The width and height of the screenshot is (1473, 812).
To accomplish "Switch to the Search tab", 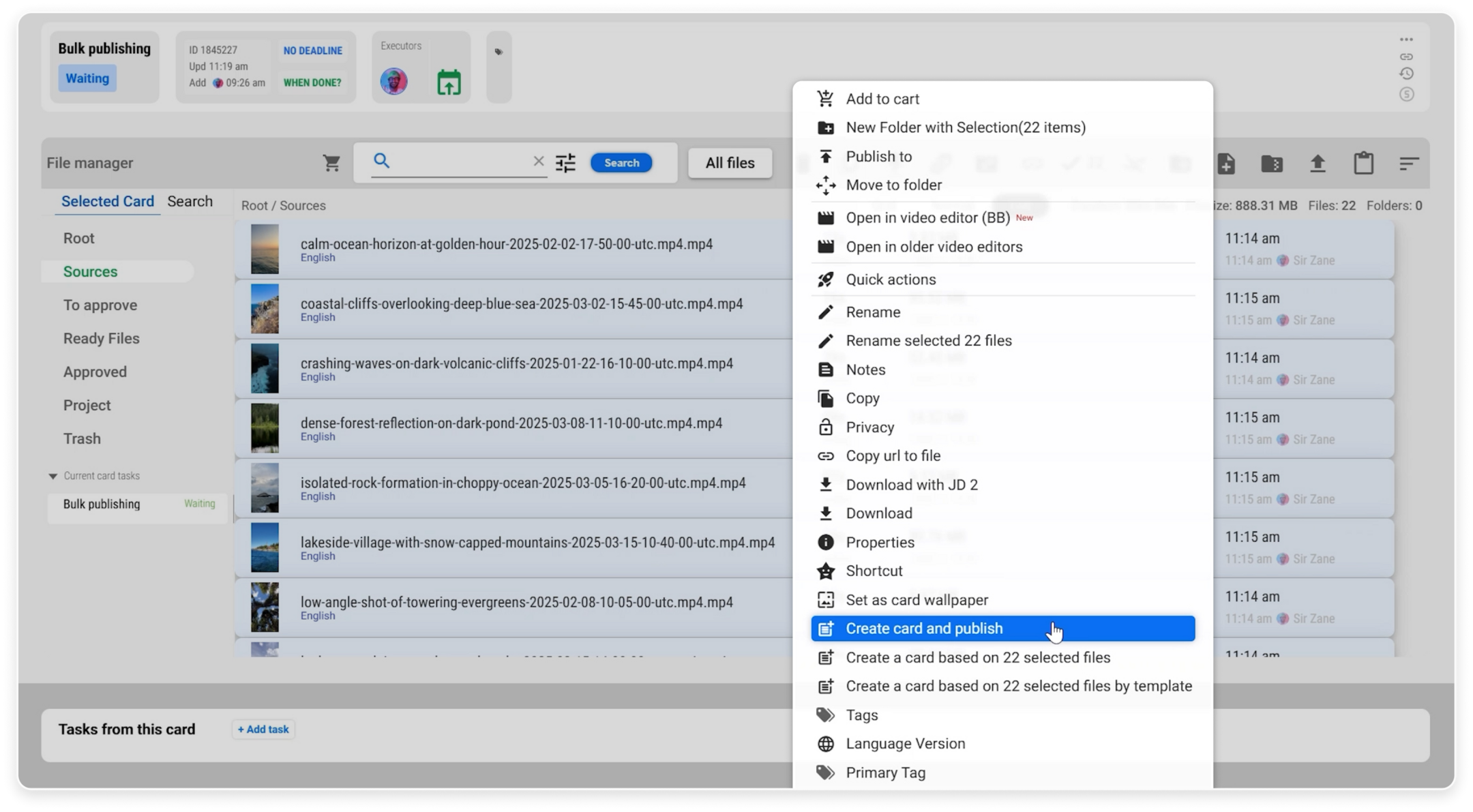I will click(x=190, y=202).
